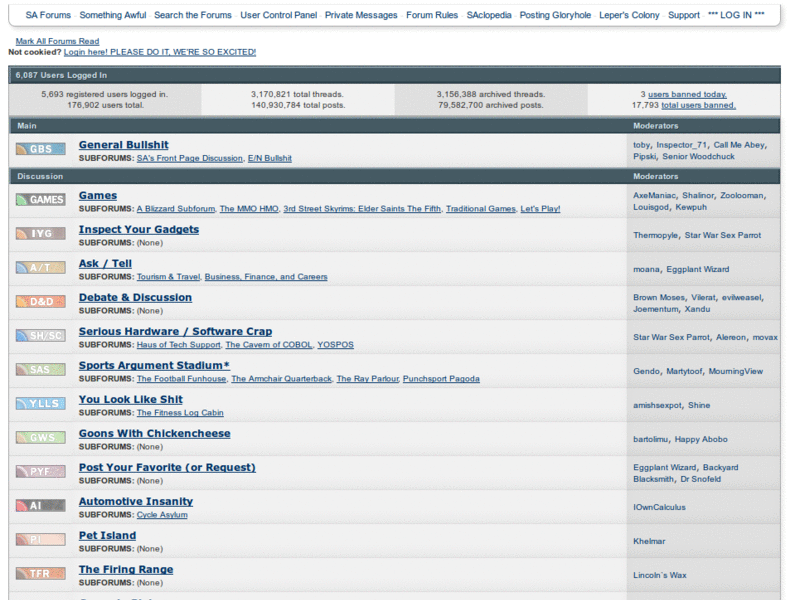800x600 pixels.
Task: Visit Leper's Colony
Action: [x=629, y=15]
